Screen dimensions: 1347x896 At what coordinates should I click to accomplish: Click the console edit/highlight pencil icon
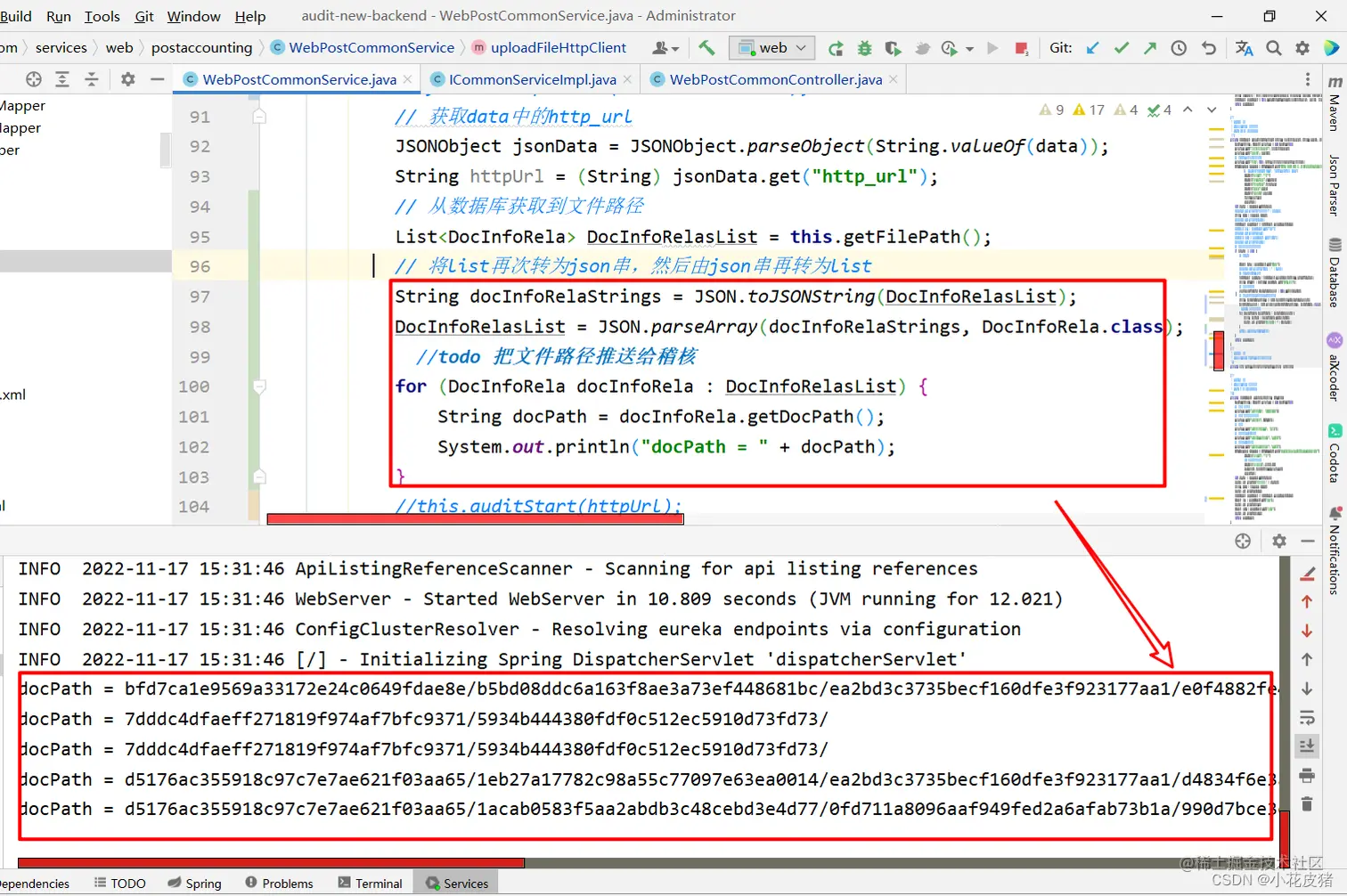(x=1308, y=574)
